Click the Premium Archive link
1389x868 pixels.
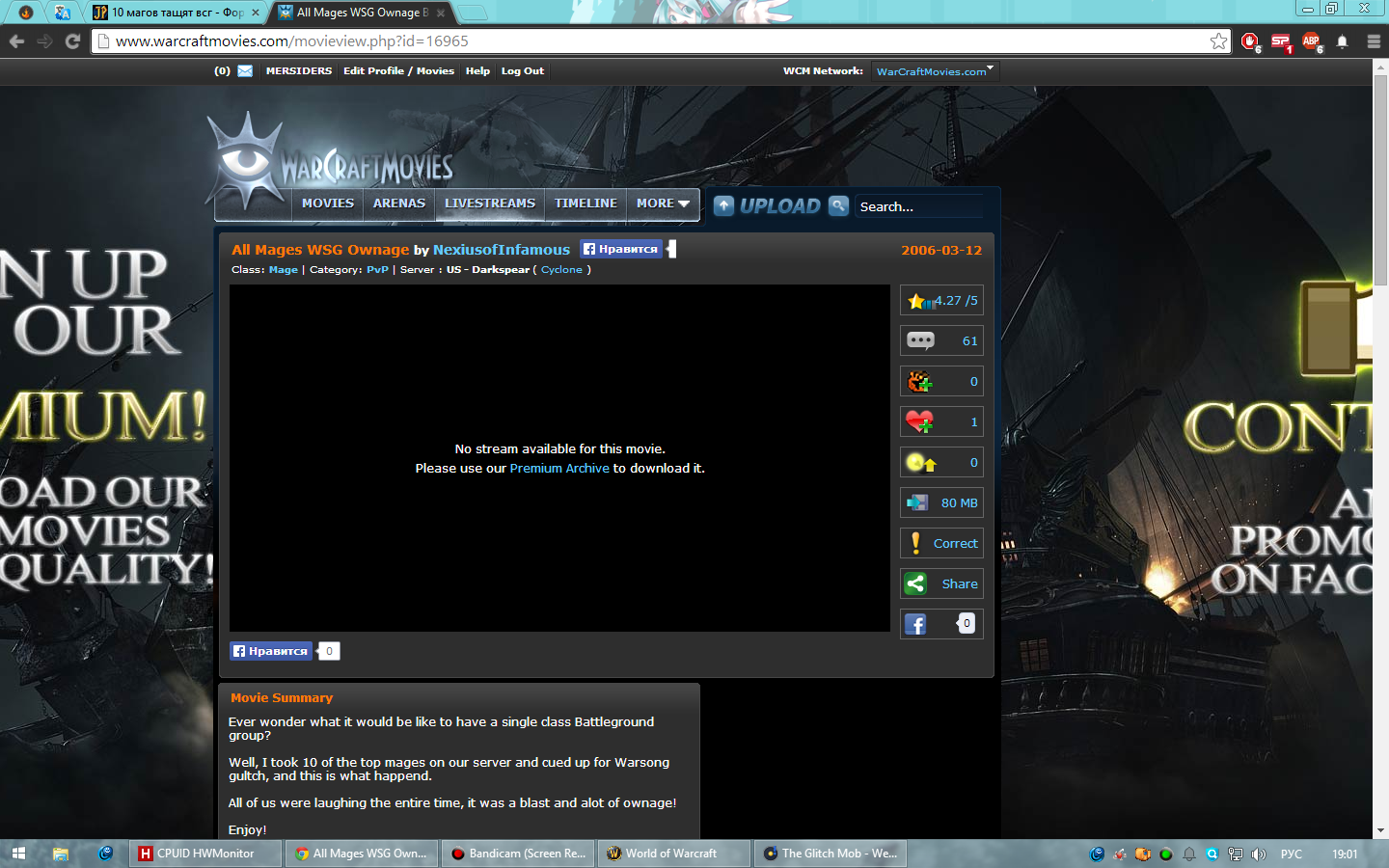coord(559,468)
